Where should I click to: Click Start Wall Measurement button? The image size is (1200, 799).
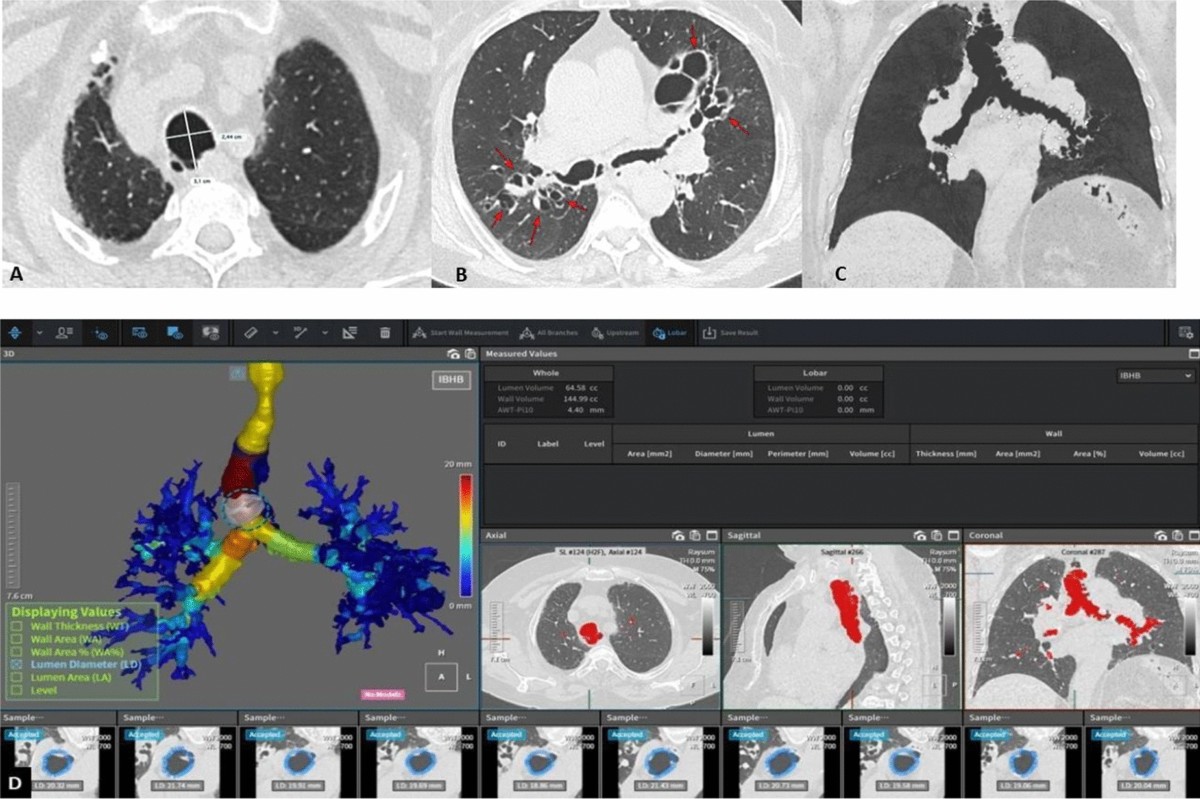(x=461, y=332)
